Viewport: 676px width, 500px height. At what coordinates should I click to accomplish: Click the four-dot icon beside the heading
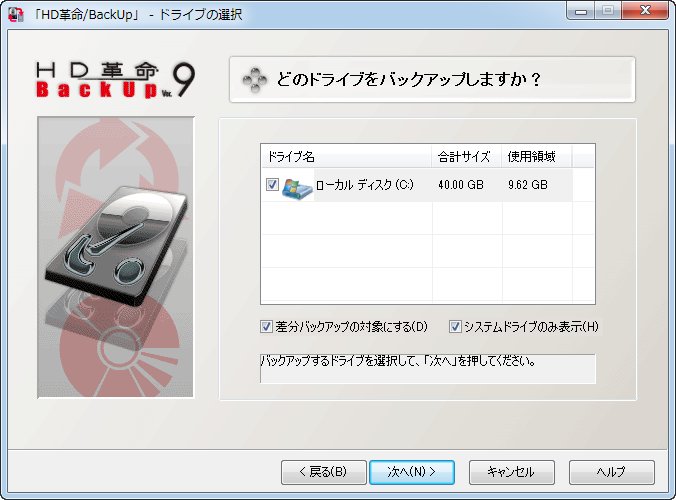click(254, 80)
